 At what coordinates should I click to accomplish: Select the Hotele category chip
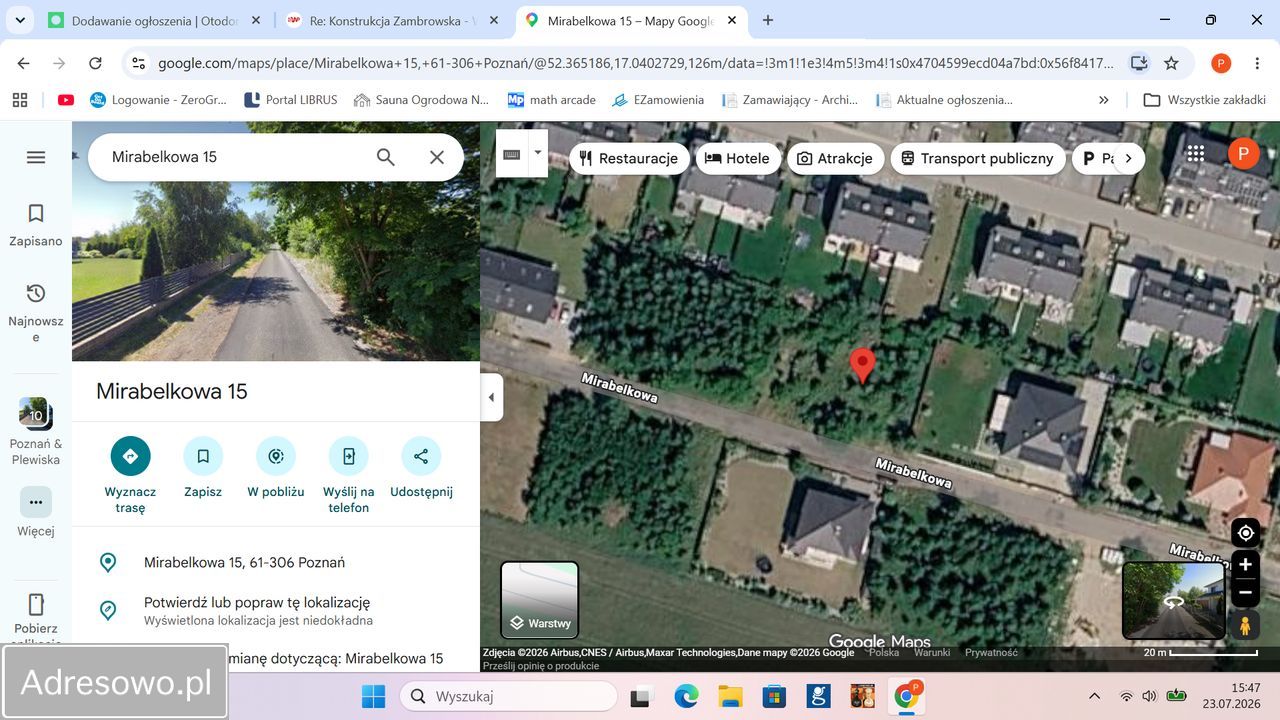(737, 158)
